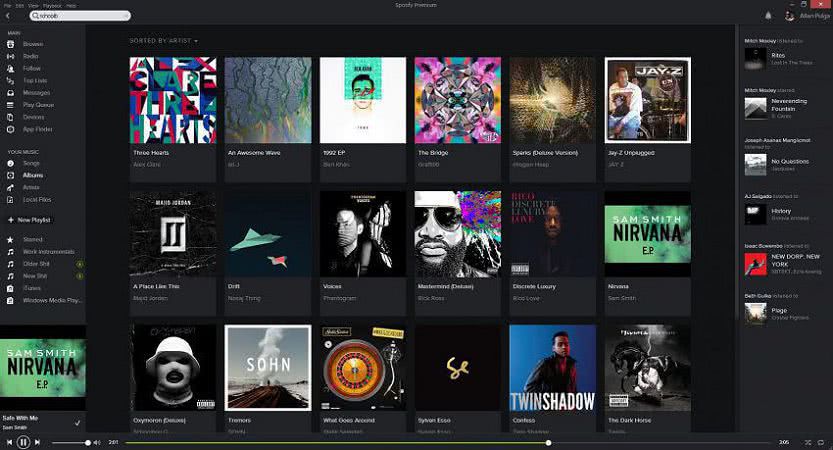Open Local Files under Your Music
The height and width of the screenshot is (450, 833).
tap(36, 200)
